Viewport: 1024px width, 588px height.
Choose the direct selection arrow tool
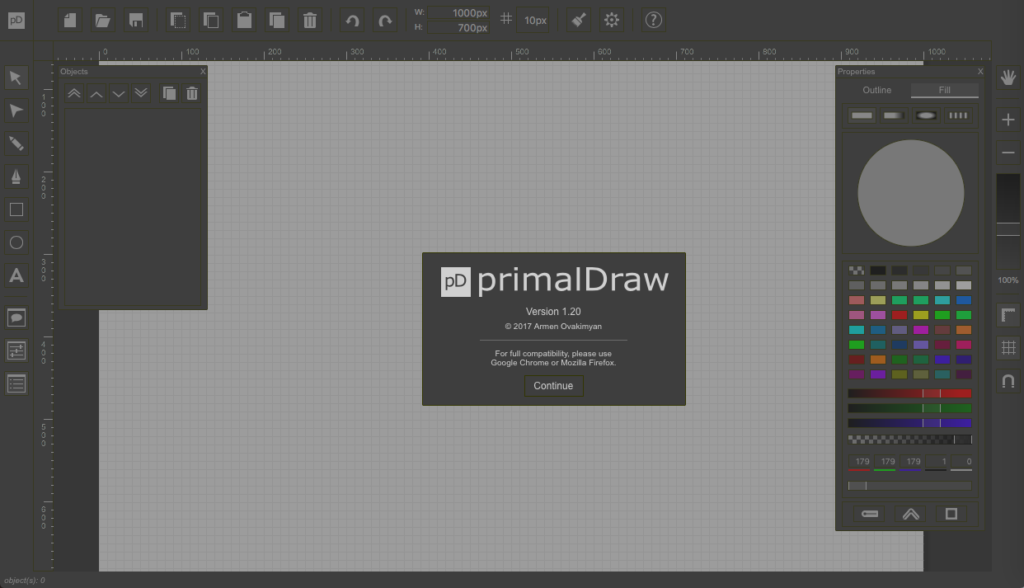pyautogui.click(x=16, y=110)
